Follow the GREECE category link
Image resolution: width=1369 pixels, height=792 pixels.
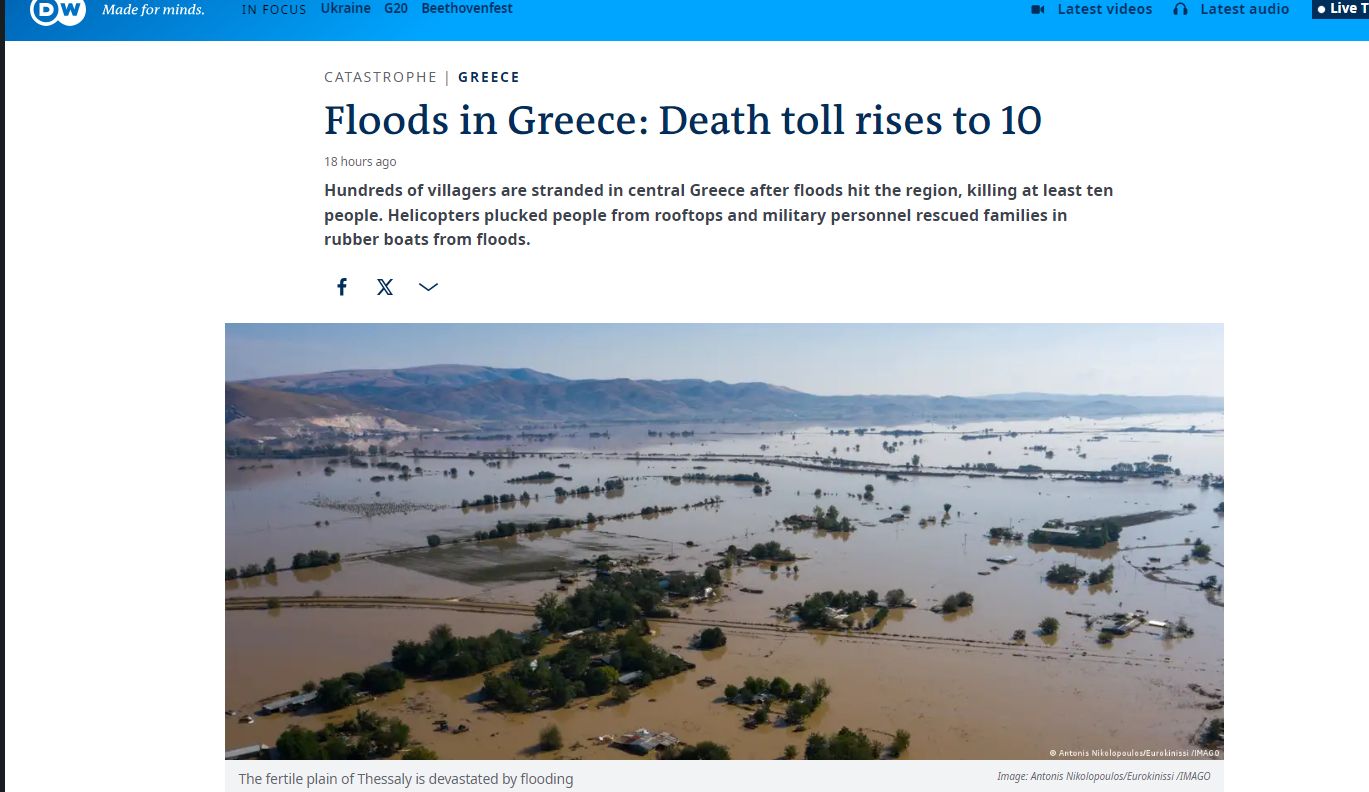pos(488,76)
